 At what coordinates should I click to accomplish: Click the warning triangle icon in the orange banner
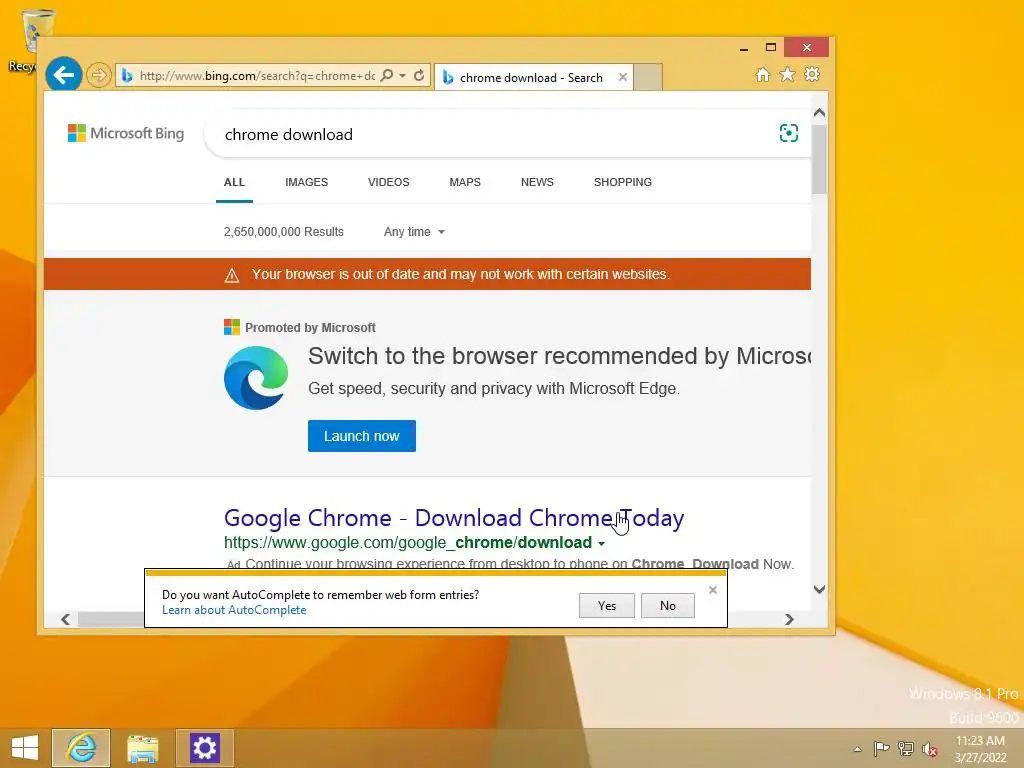pyautogui.click(x=232, y=275)
